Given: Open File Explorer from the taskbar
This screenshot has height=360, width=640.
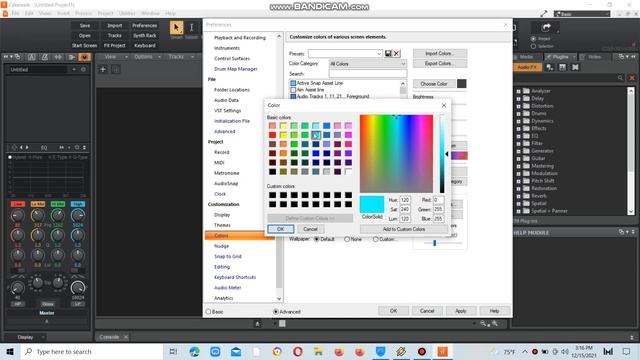Looking at the screenshot, I should pos(318,351).
